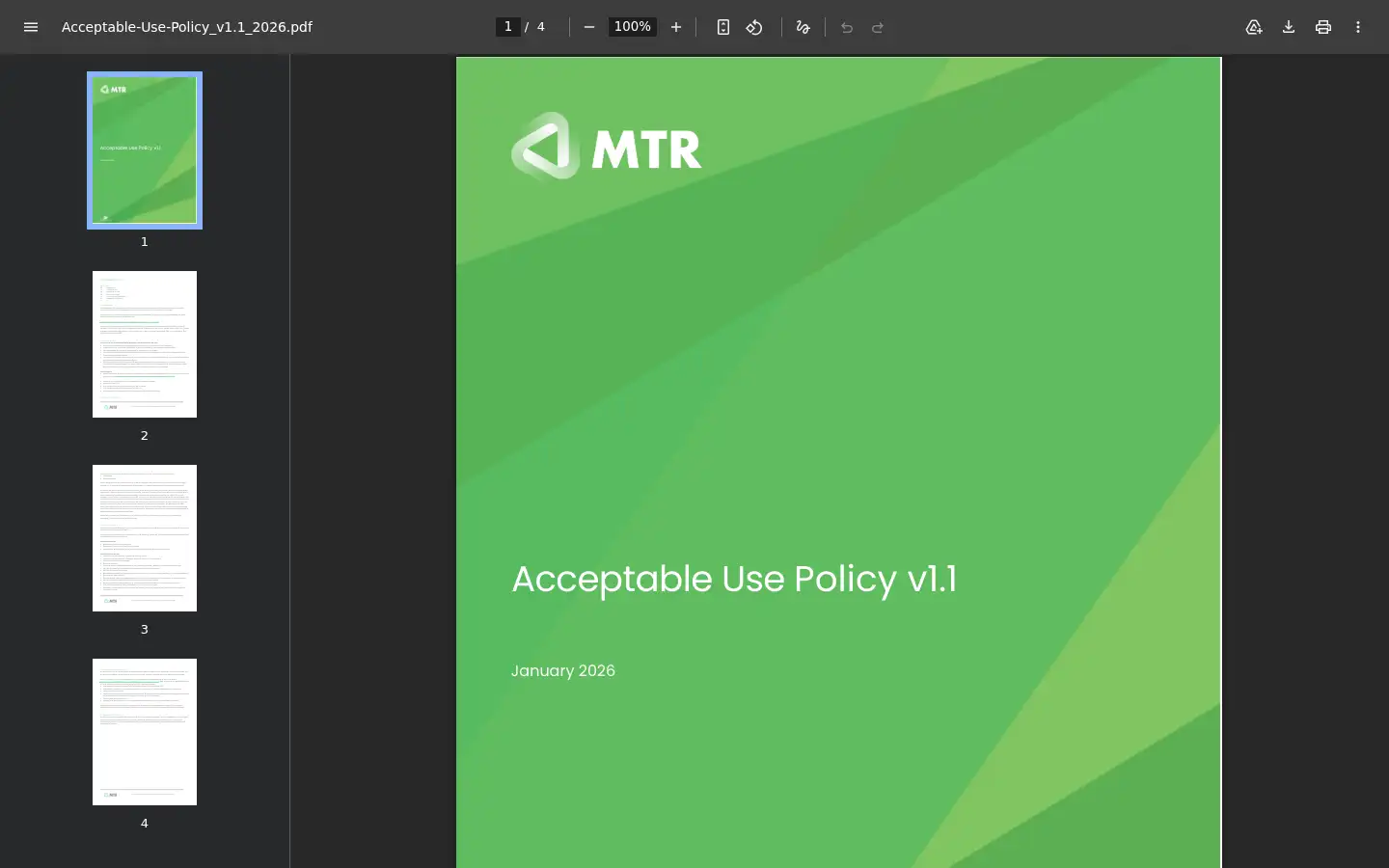
Task: Click the January 2026 date text
Action: [563, 670]
